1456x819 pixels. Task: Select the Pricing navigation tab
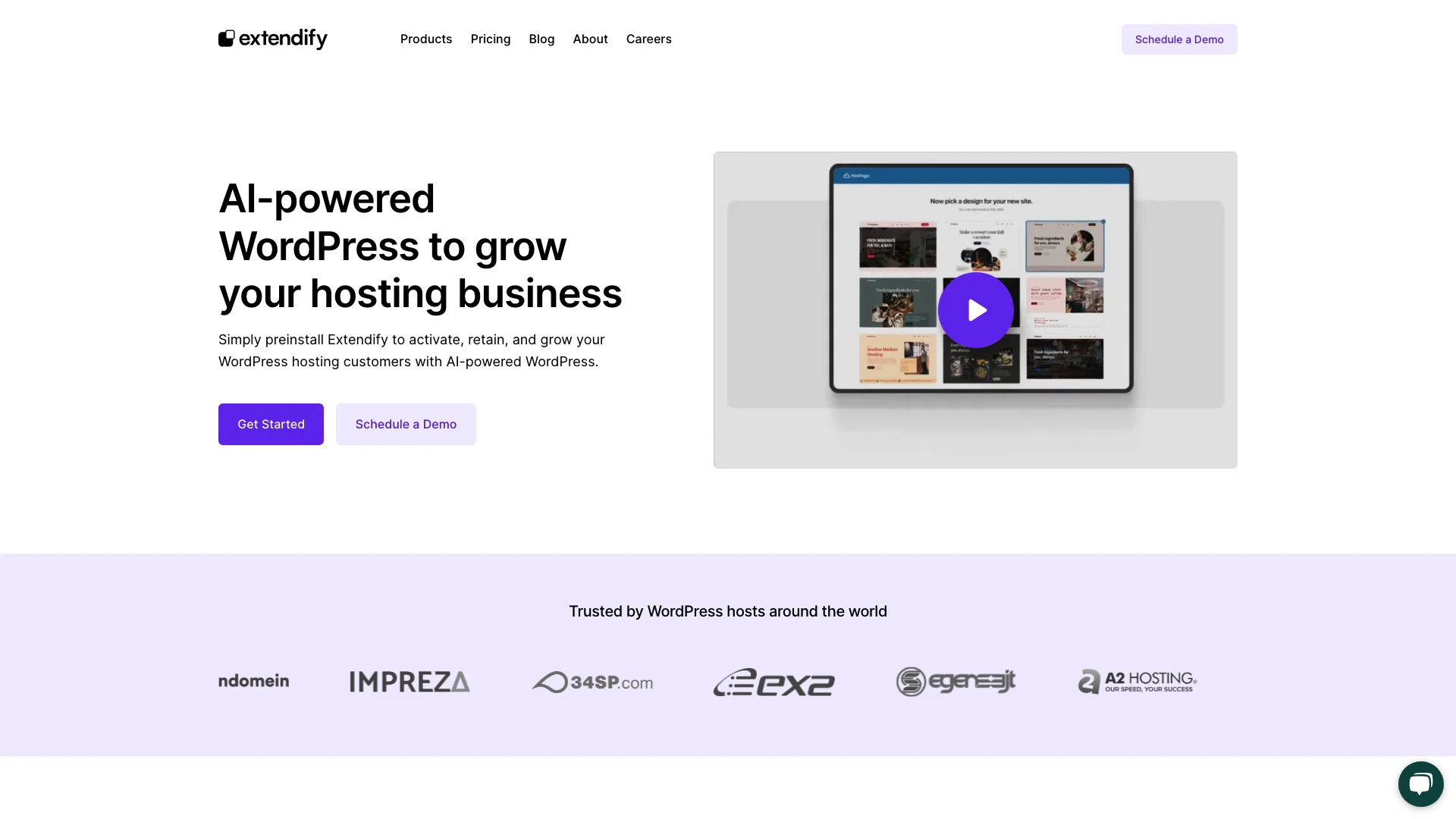point(490,39)
